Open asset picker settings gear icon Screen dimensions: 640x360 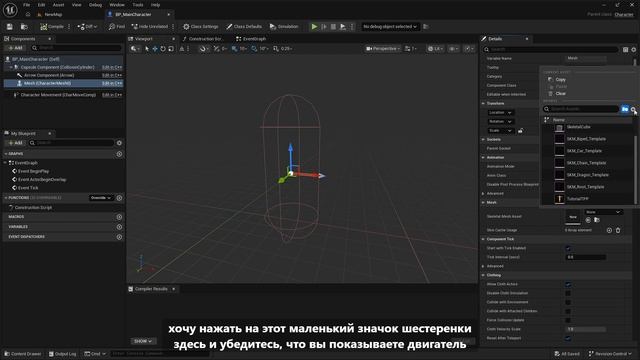click(x=633, y=109)
